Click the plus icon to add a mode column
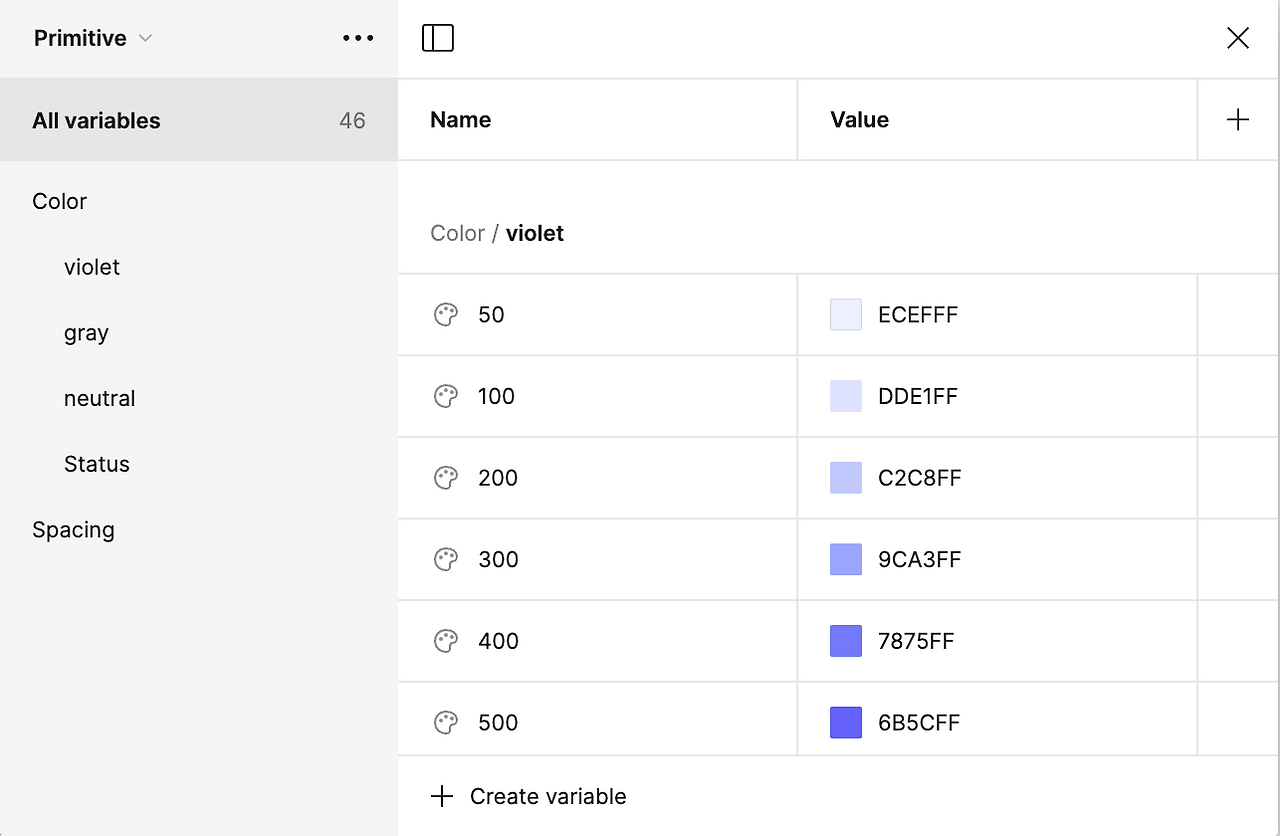 click(x=1238, y=120)
